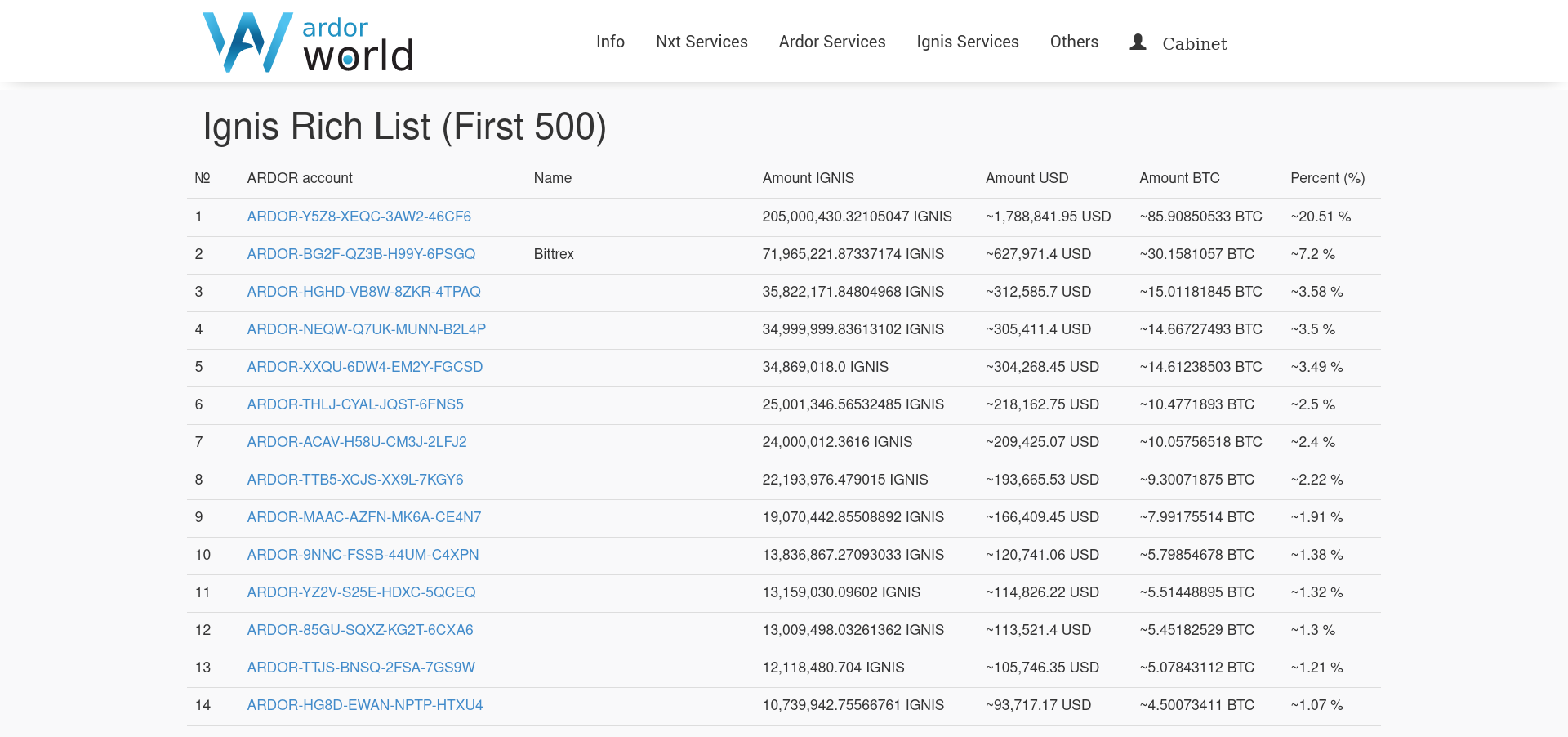1568x737 pixels.
Task: Select the 12,118,480.704 IGNIS amount
Action: point(833,668)
